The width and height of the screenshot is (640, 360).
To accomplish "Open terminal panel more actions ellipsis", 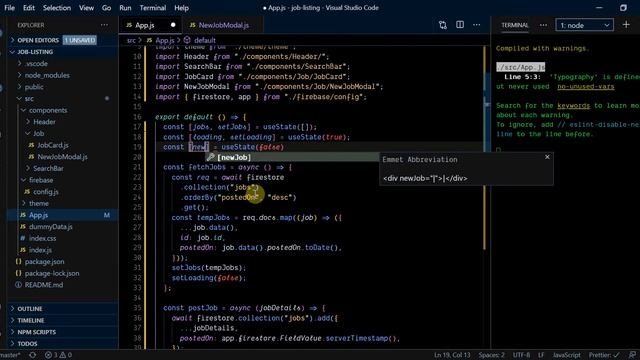I will tap(543, 25).
